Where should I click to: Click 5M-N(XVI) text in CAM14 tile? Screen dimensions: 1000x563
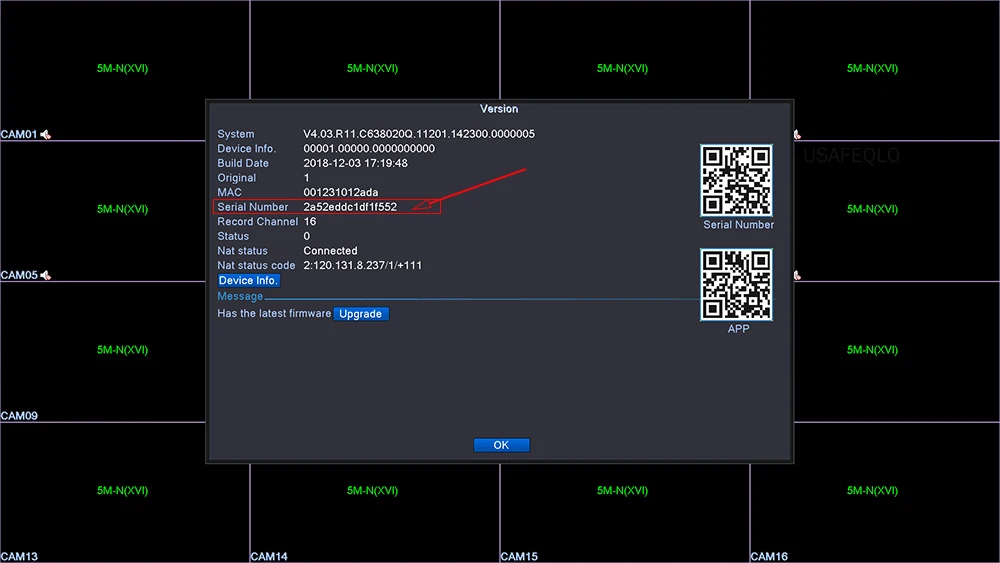372,490
